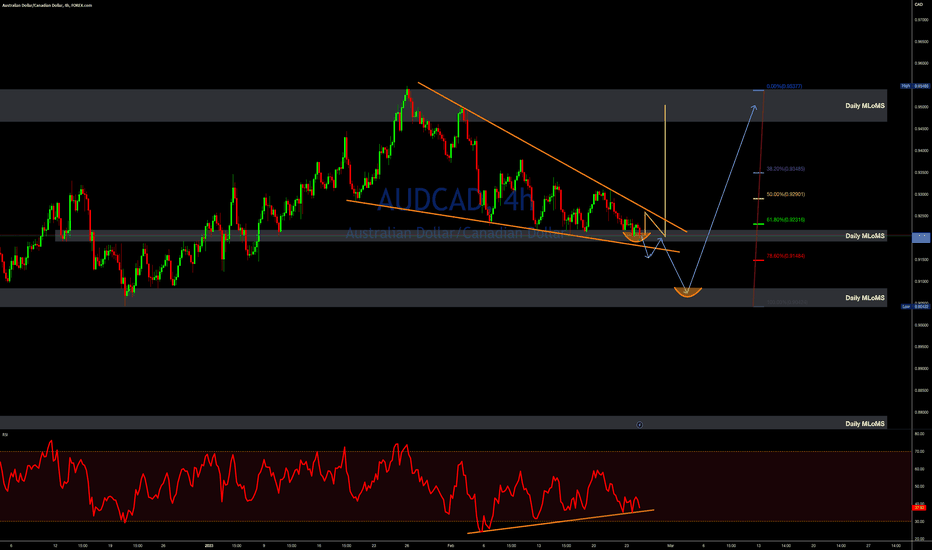Click the 38.20% Fibonacci level label
This screenshot has width=932, height=550.
pyautogui.click(x=786, y=169)
